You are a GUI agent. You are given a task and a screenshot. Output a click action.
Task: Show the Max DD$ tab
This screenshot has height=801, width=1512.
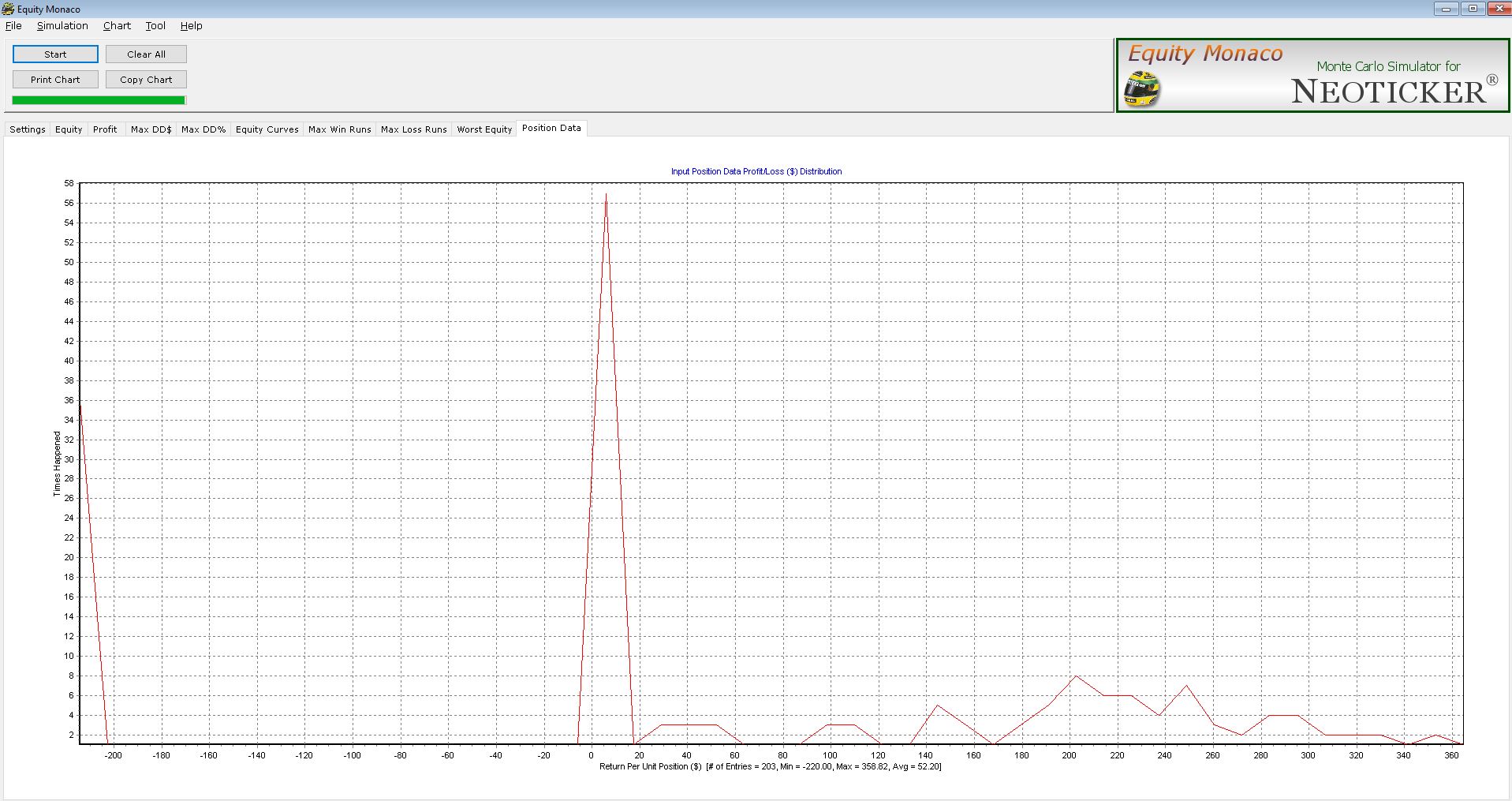(x=151, y=129)
